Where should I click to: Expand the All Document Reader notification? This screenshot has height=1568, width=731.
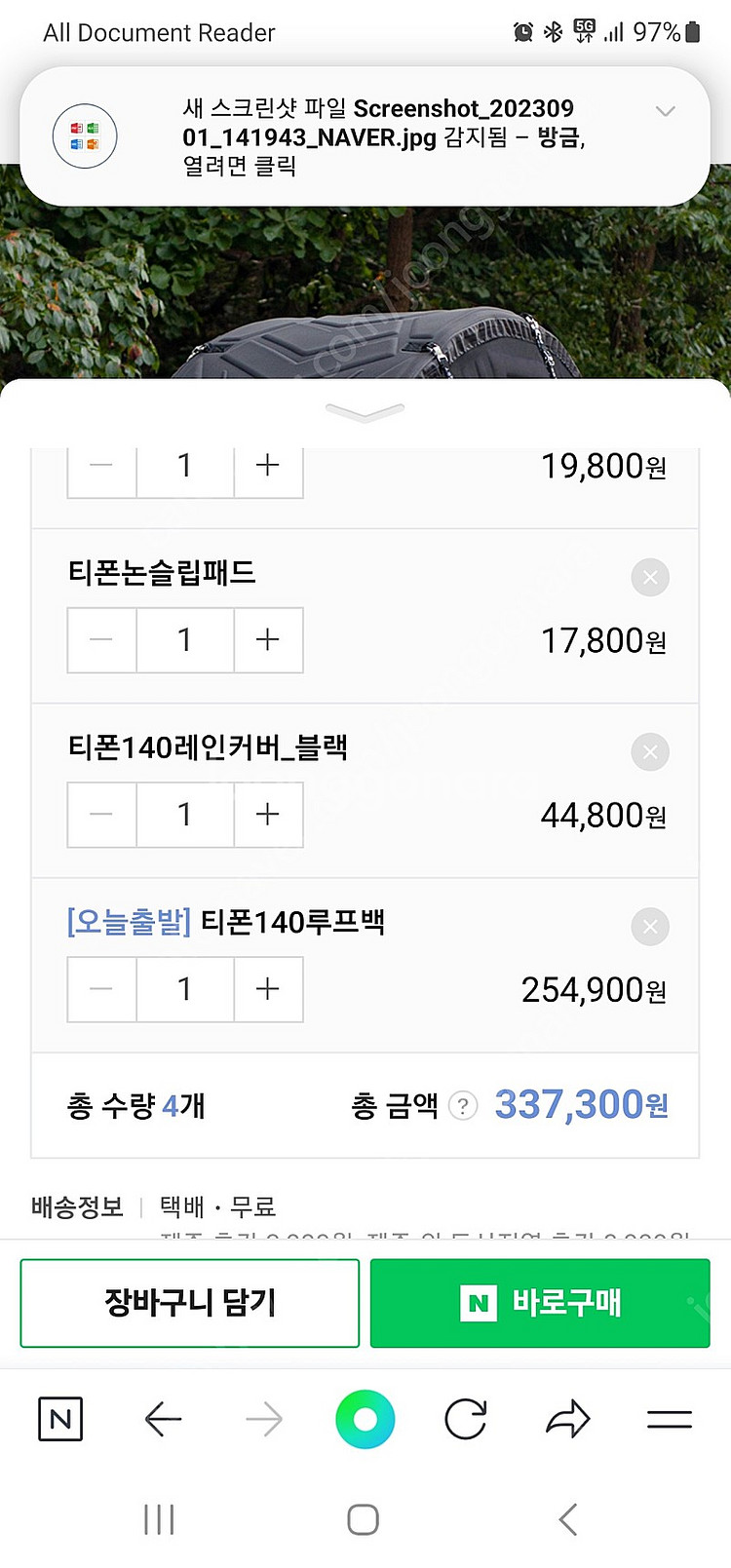[x=666, y=111]
